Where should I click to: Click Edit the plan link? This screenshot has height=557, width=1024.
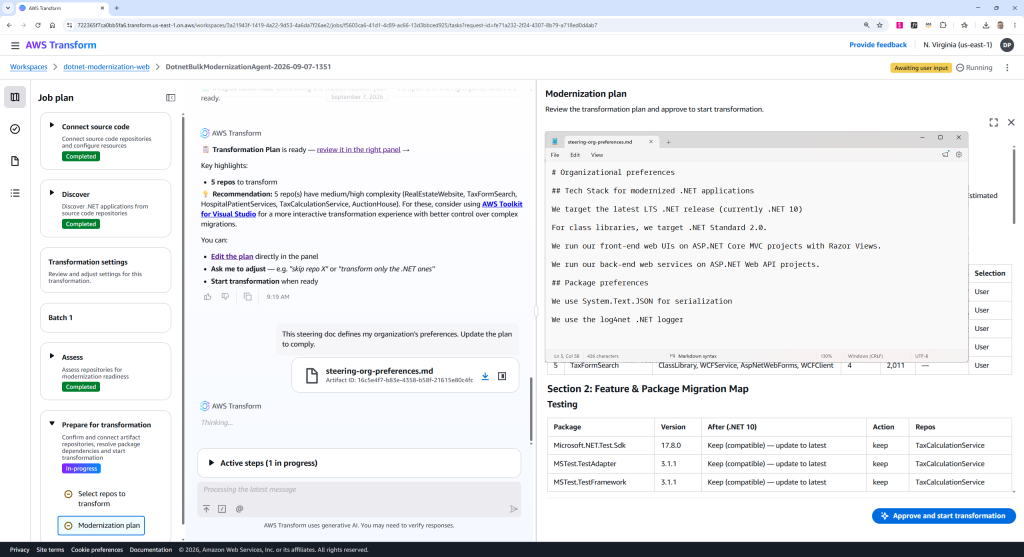pyautogui.click(x=232, y=257)
